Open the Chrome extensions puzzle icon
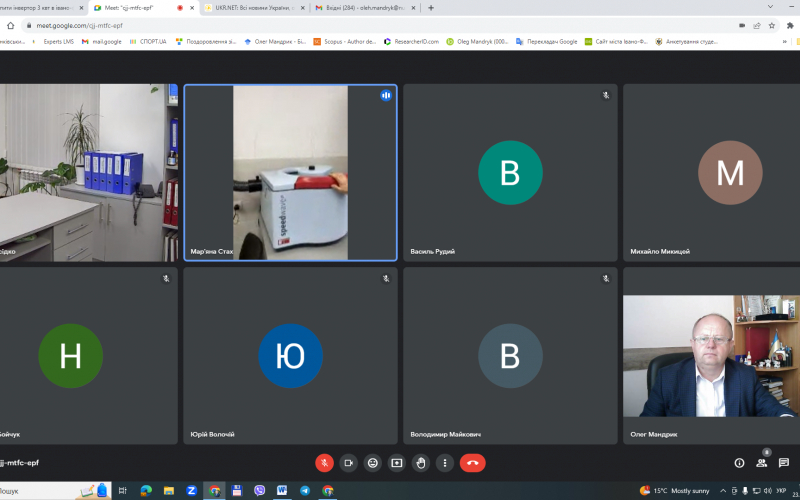Image resolution: width=800 pixels, height=500 pixels. (790, 26)
